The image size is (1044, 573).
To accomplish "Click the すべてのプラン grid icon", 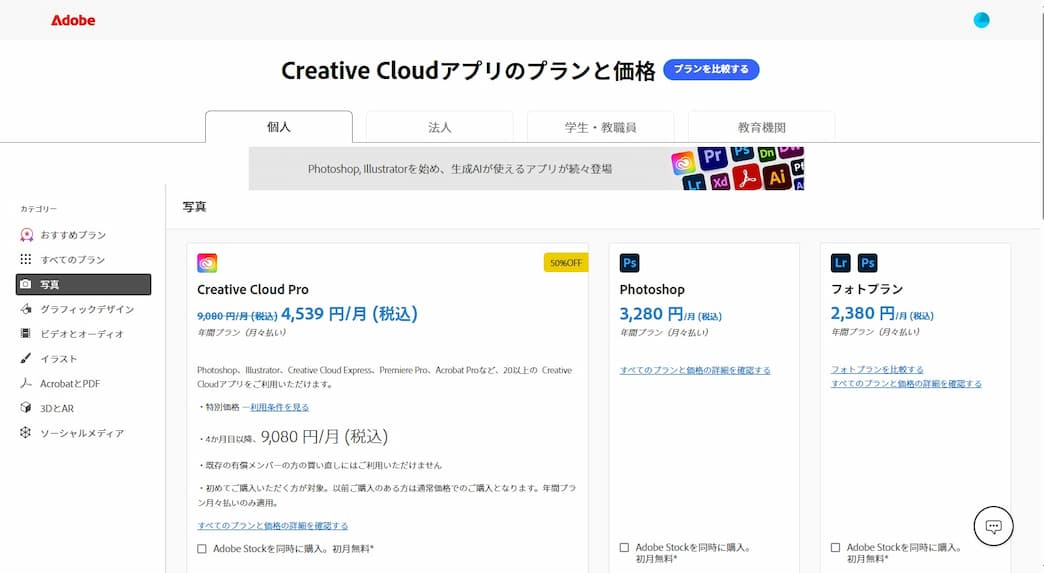I will pyautogui.click(x=26, y=260).
